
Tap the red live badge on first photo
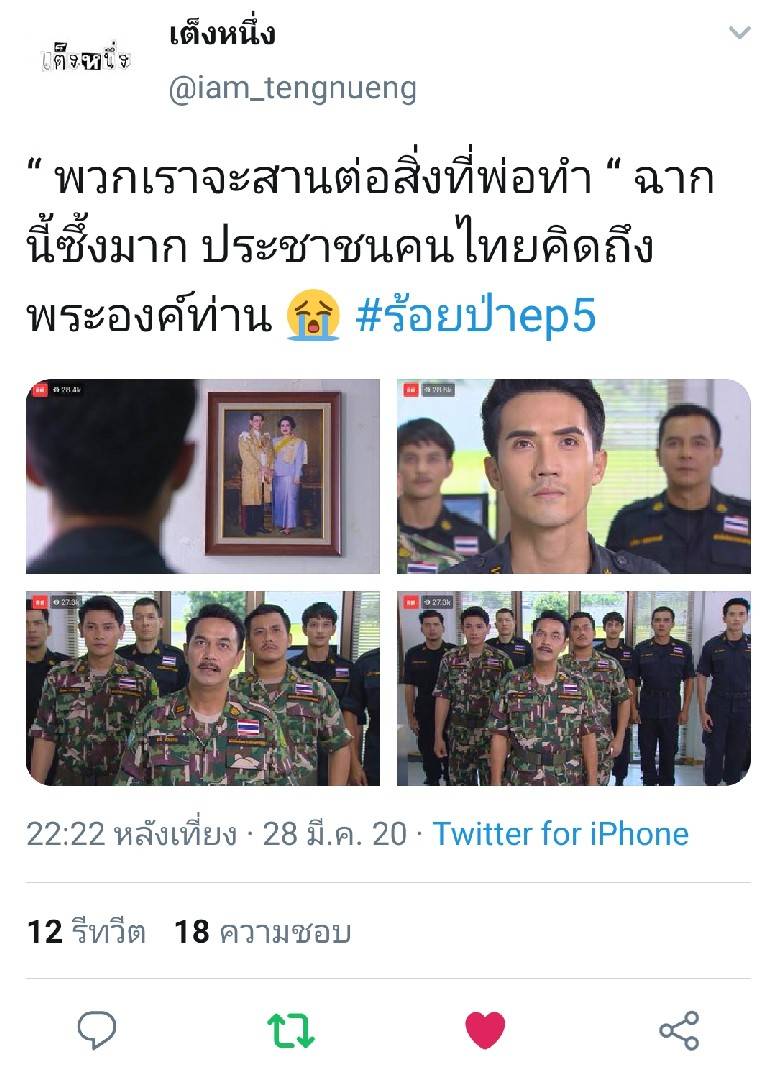click(x=38, y=390)
